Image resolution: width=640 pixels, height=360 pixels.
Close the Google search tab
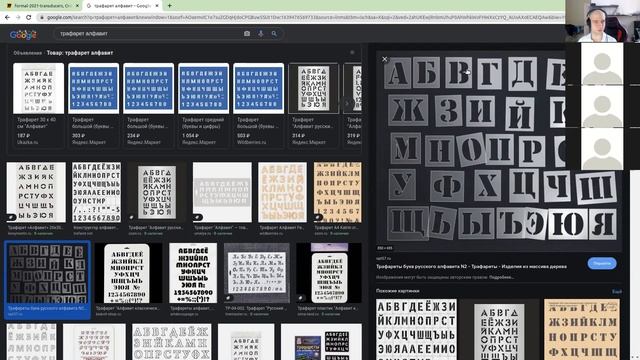[x=157, y=6]
